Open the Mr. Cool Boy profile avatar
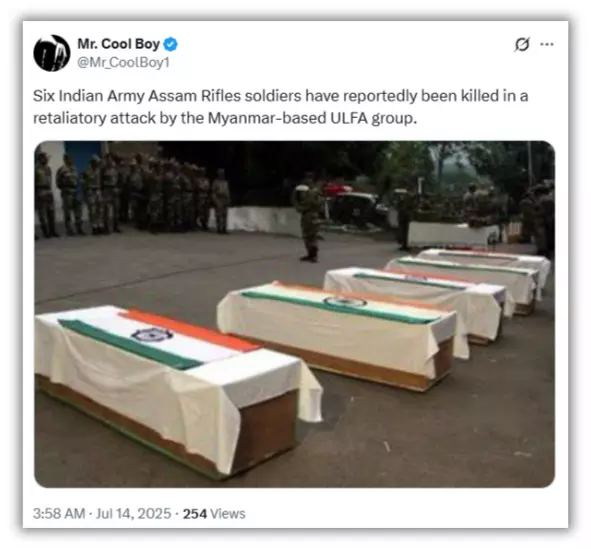591x549 pixels. (x=52, y=53)
